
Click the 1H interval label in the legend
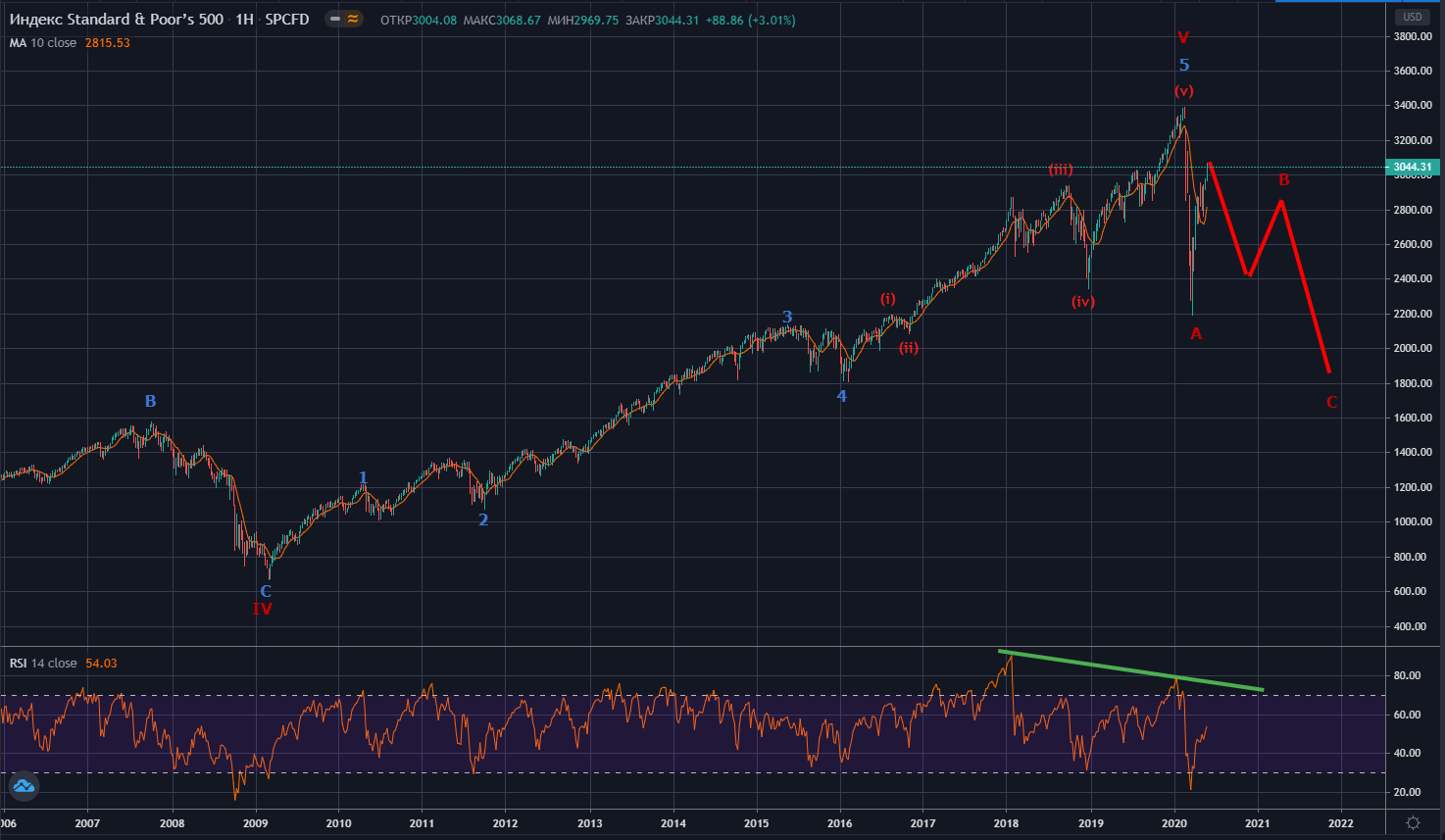click(244, 20)
